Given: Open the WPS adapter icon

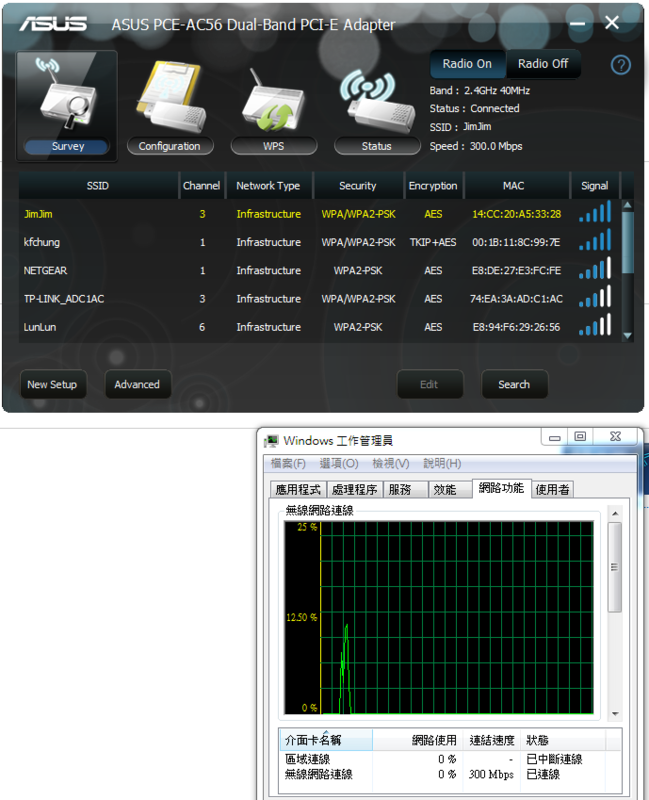Looking at the screenshot, I should click(273, 99).
